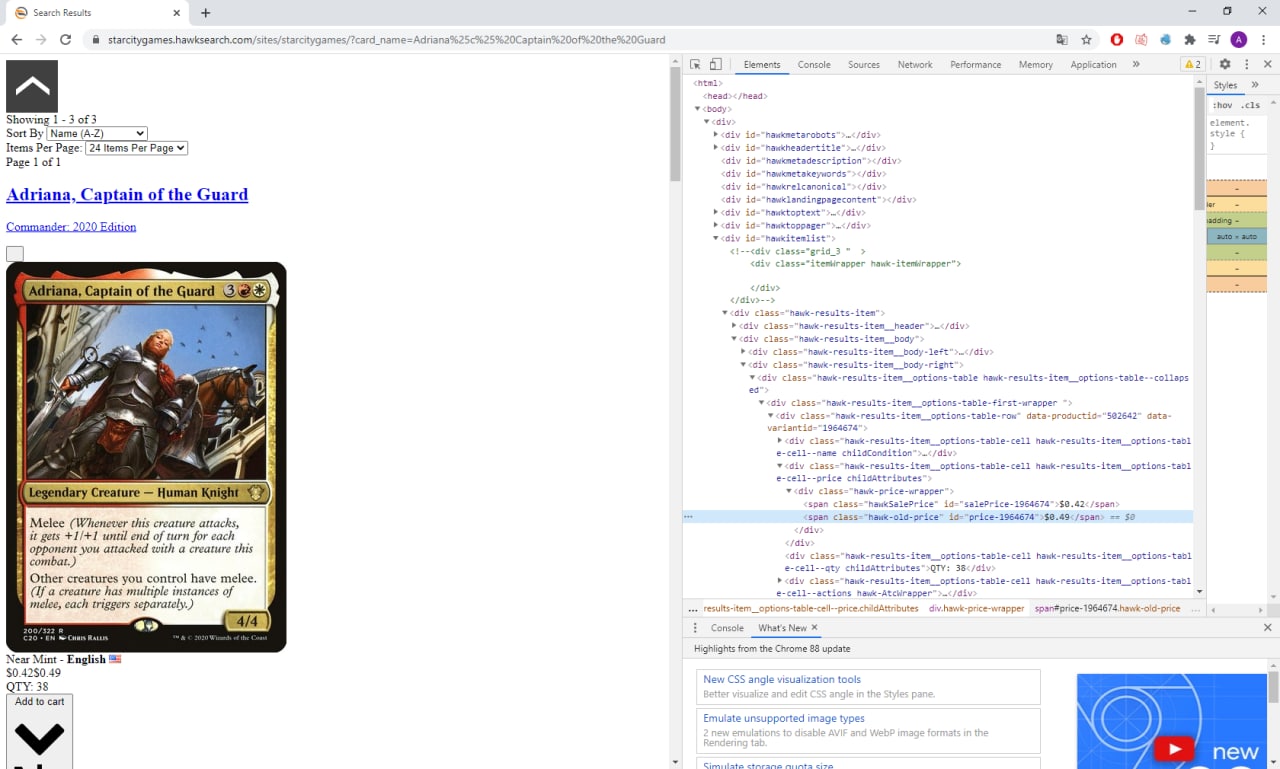This screenshot has height=769, width=1280.
Task: Select div.hawk-price-wrapper in the breadcrumb
Action: click(976, 608)
